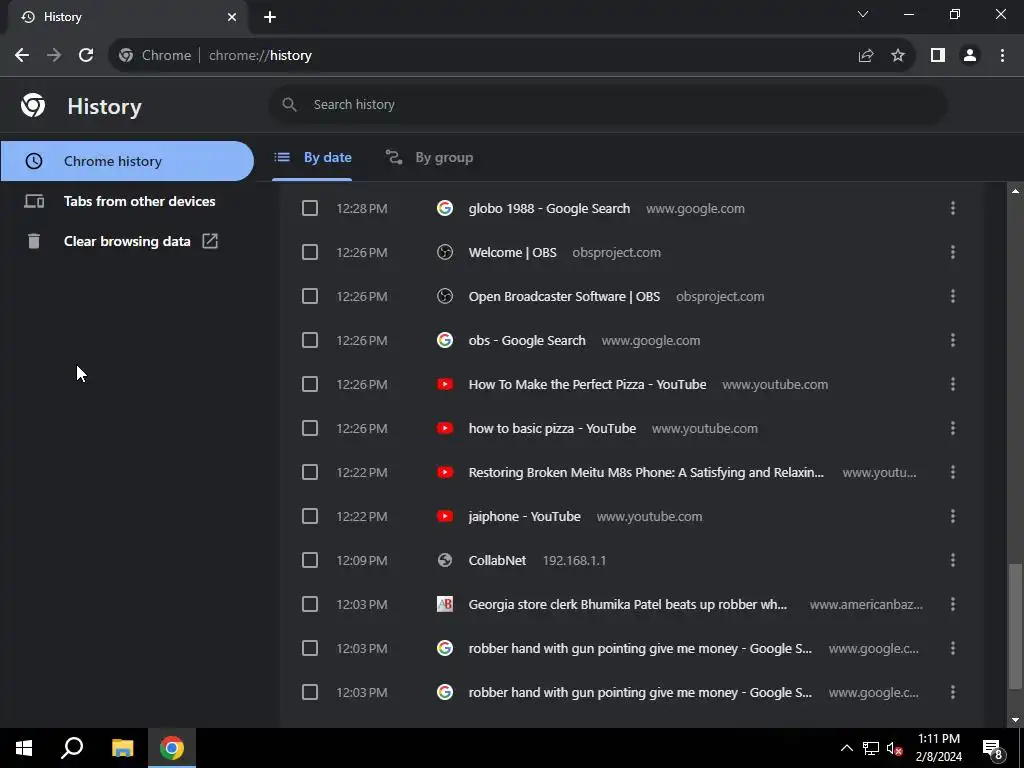Open Chrome's three-dot customize menu
Screen dimensions: 1024x768
[x=1002, y=56]
